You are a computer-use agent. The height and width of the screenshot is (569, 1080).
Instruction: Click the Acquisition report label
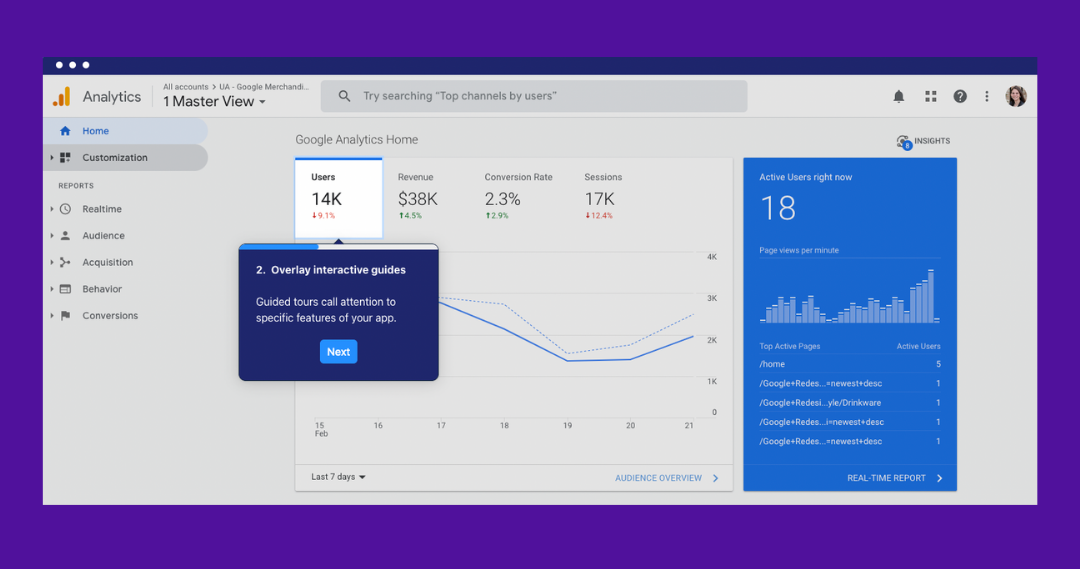click(107, 262)
